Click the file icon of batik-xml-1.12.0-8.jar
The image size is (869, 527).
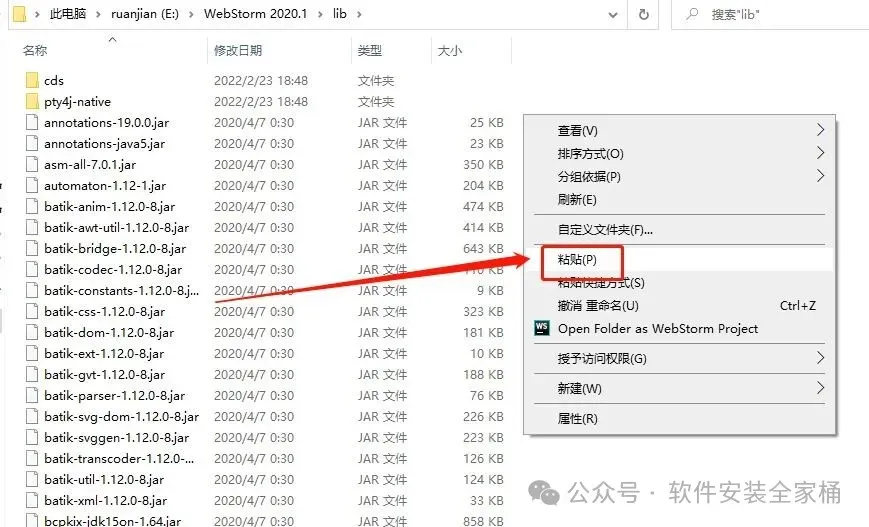click(x=32, y=500)
